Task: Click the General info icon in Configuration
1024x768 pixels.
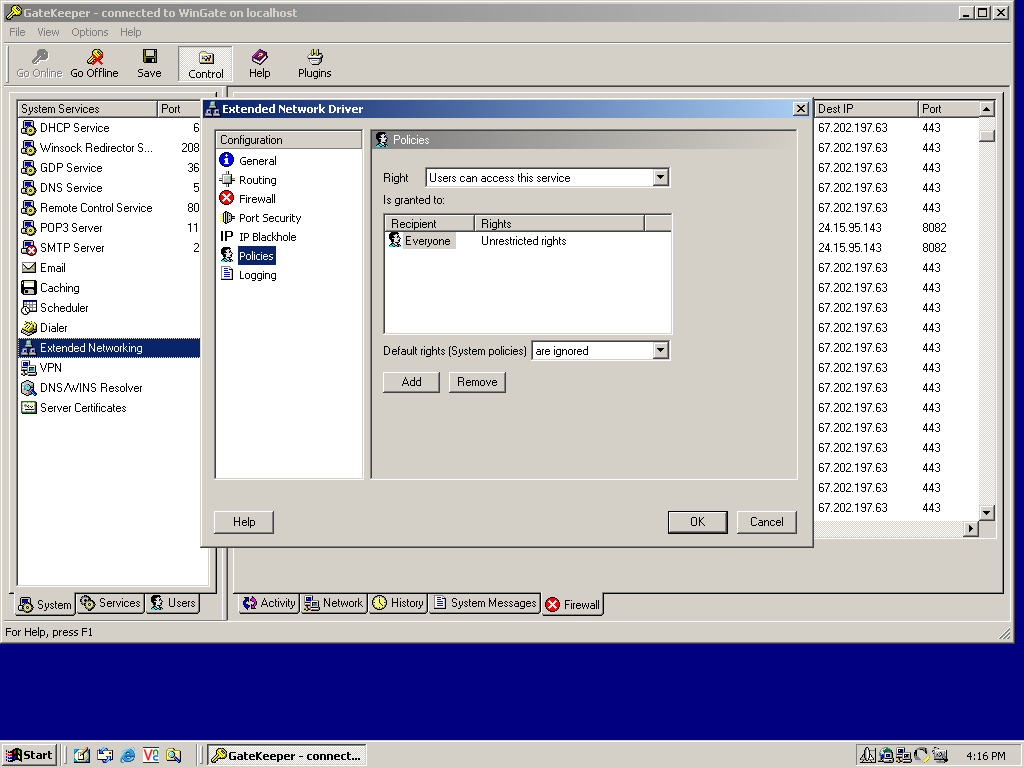Action: 227,160
